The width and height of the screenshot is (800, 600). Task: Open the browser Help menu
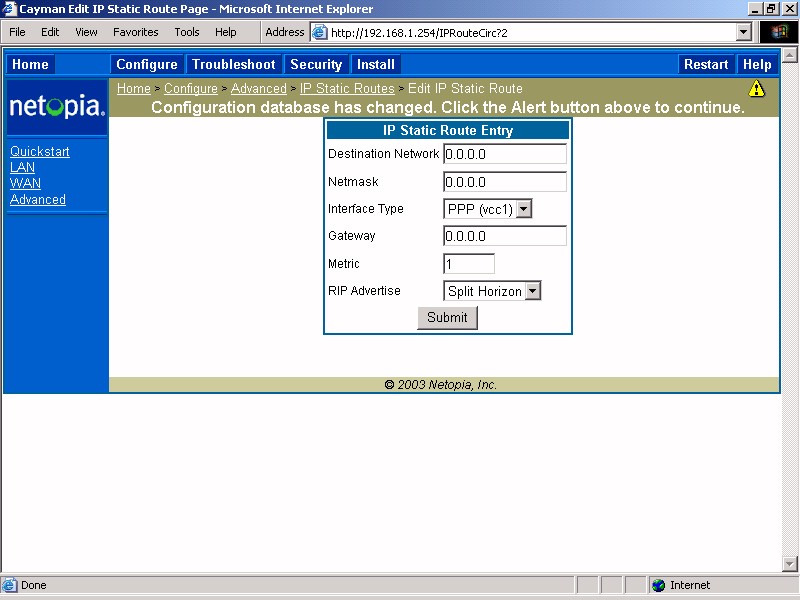[226, 32]
